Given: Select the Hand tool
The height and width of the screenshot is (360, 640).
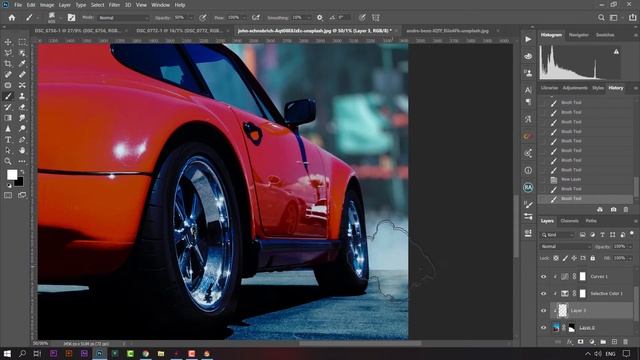Looking at the screenshot, I should coord(22,150).
